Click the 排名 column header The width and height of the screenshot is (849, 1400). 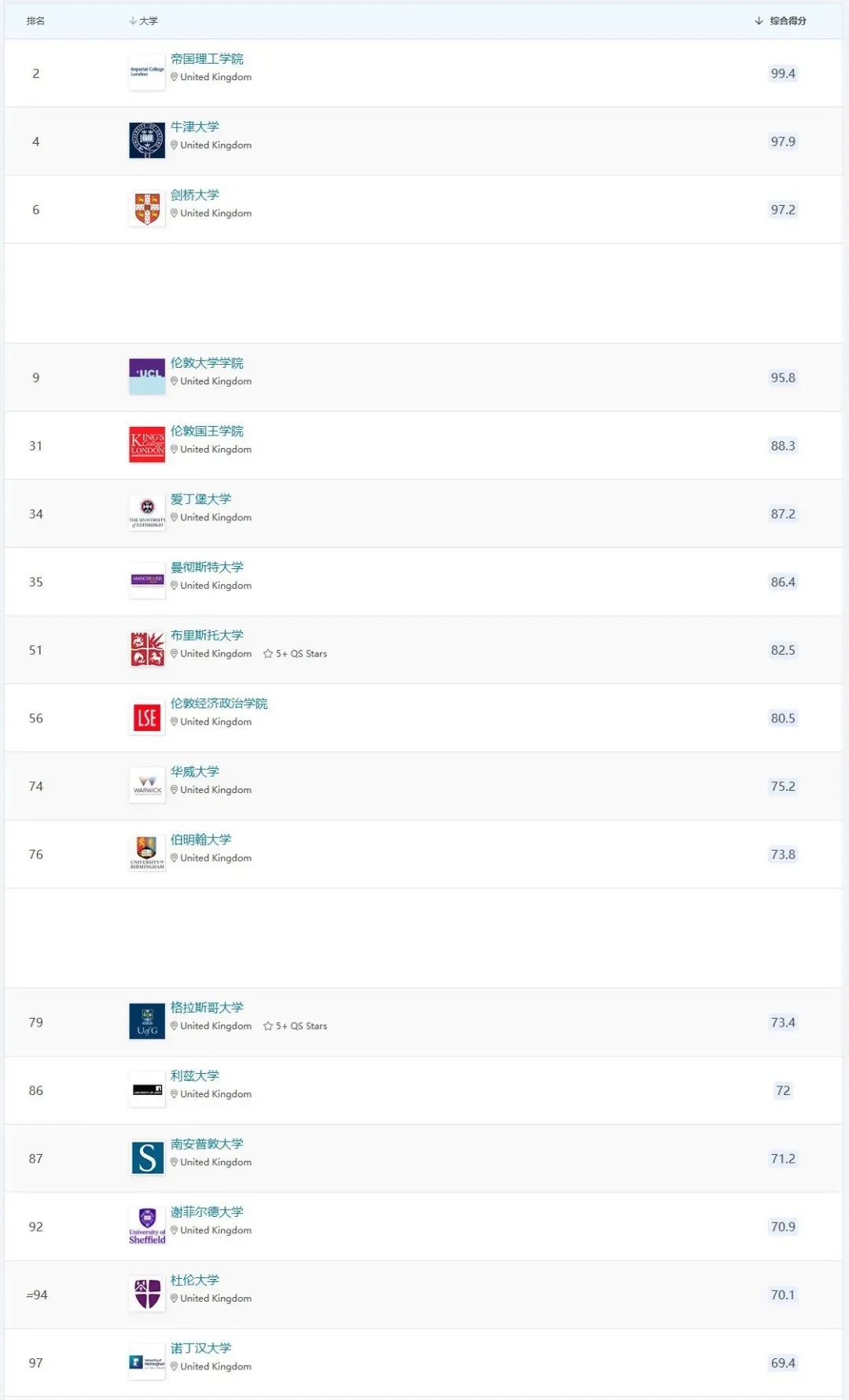pos(35,21)
